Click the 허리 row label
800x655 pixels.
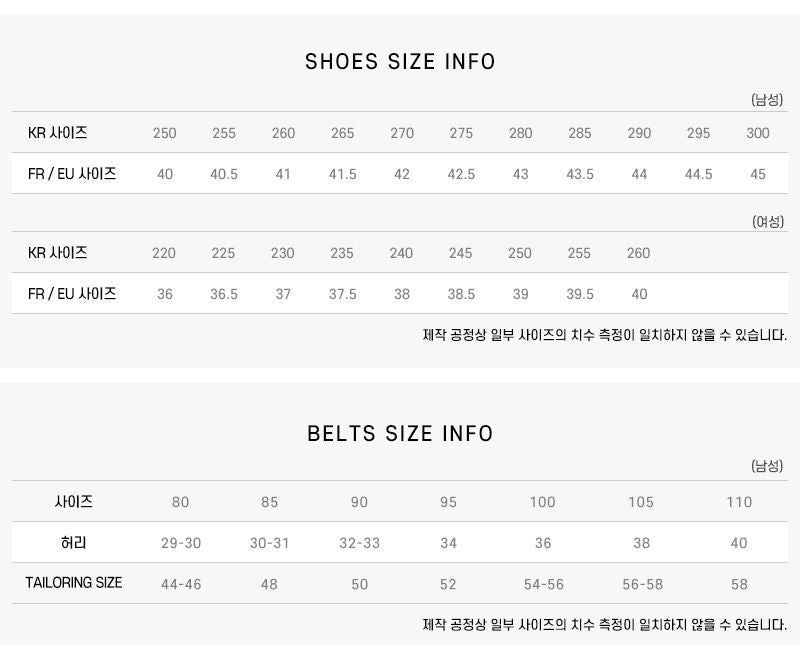click(x=74, y=543)
